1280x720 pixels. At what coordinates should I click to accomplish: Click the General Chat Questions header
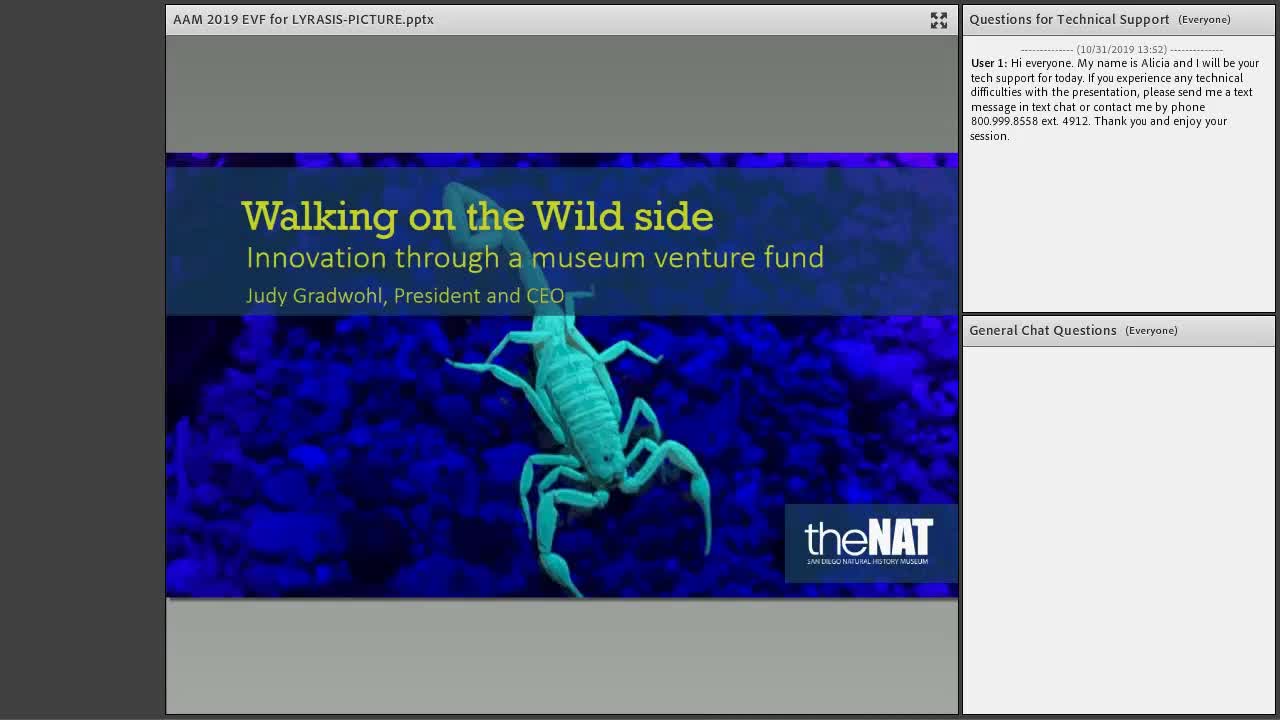(x=1043, y=330)
